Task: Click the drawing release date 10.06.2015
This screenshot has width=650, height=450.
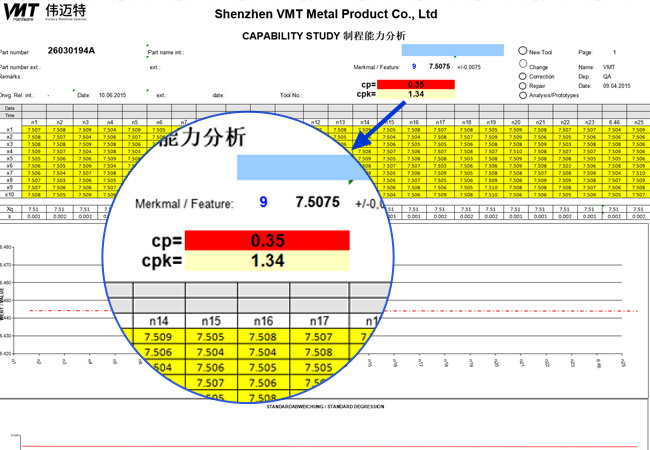Action: [112, 95]
